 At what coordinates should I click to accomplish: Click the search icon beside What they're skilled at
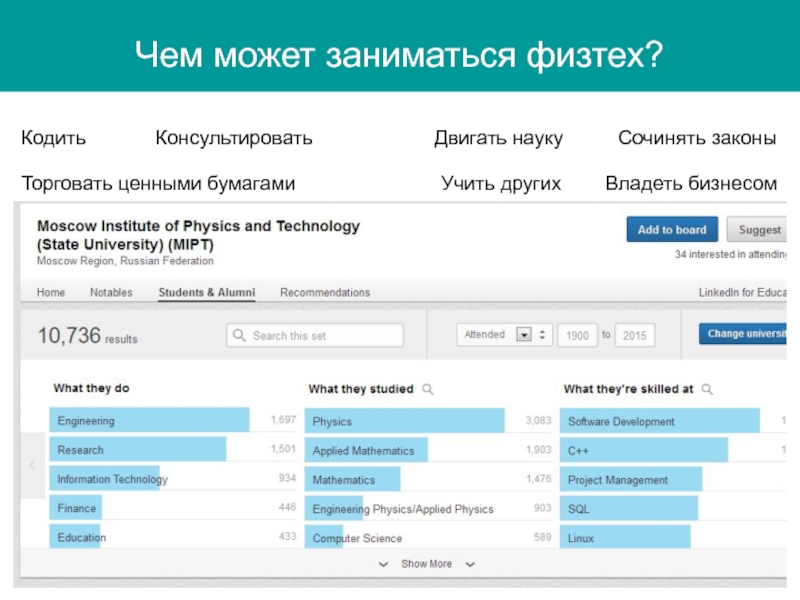[707, 389]
